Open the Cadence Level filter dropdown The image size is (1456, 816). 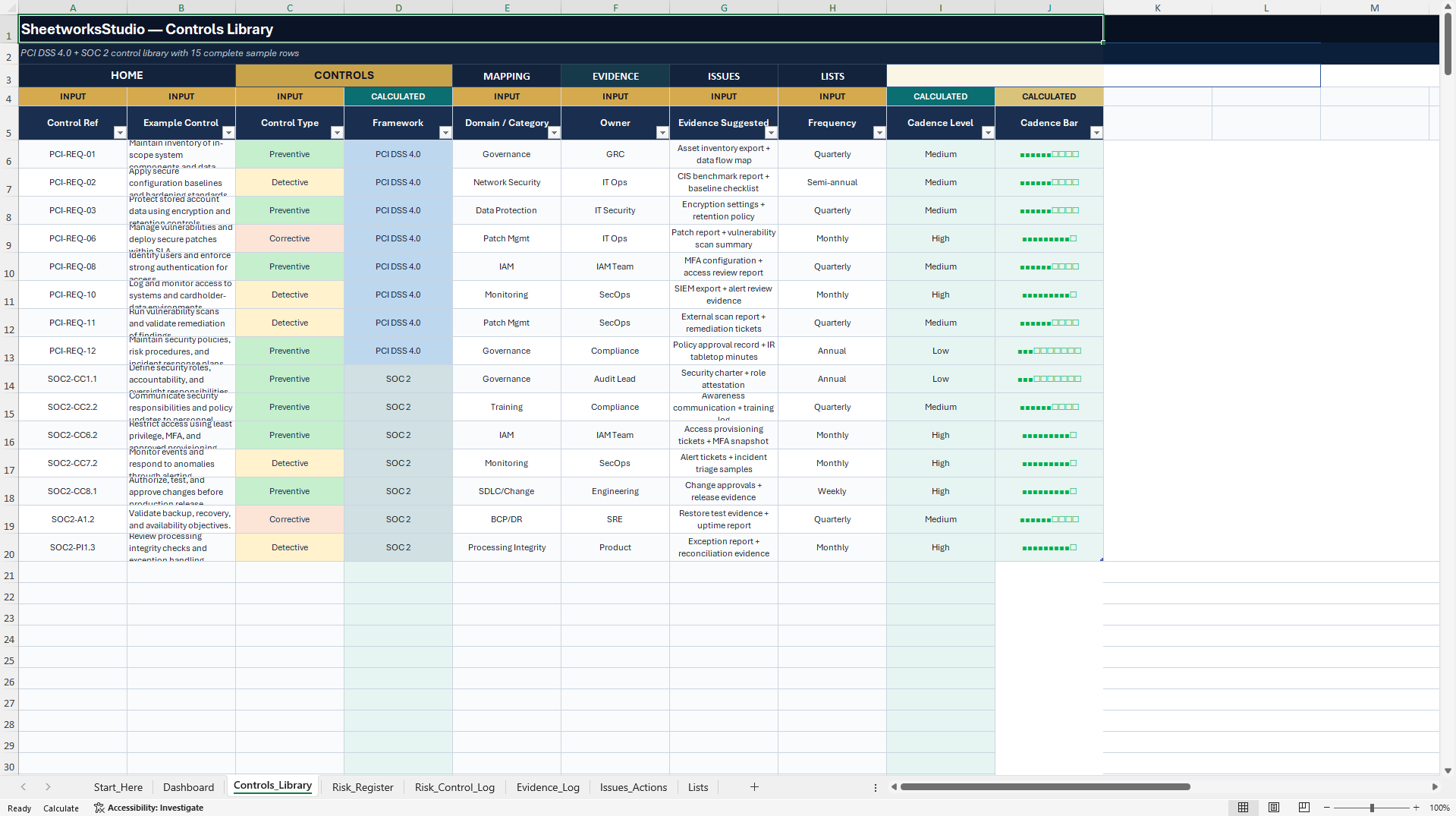tap(987, 133)
